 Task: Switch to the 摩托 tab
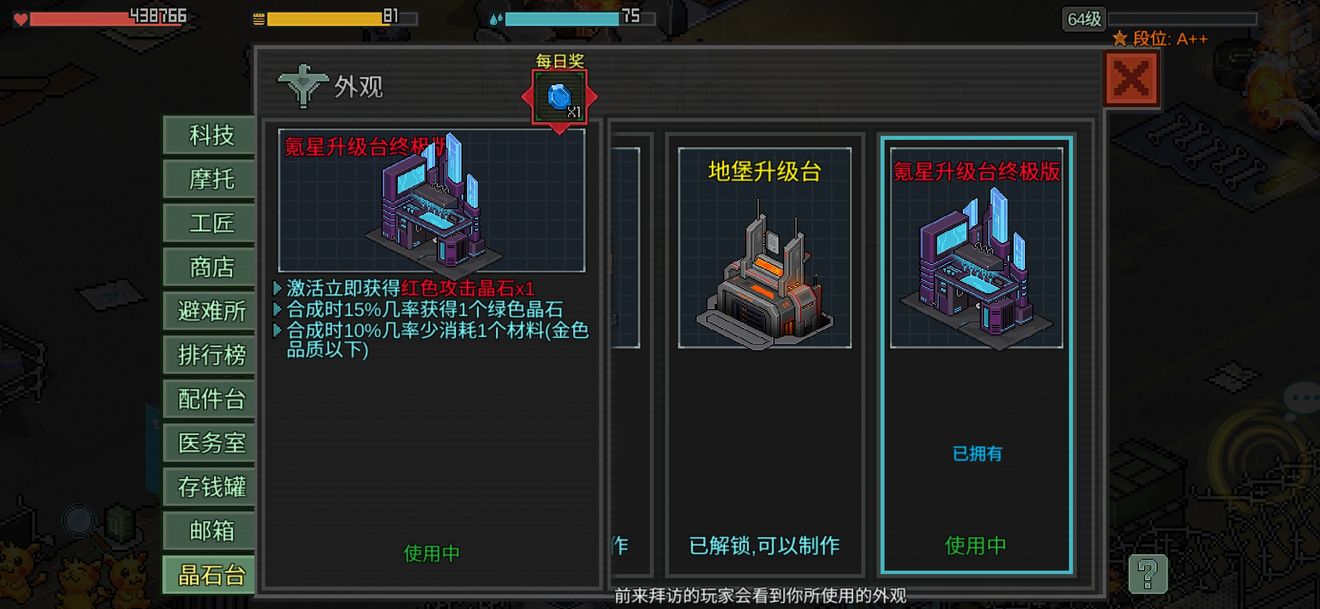click(x=211, y=179)
